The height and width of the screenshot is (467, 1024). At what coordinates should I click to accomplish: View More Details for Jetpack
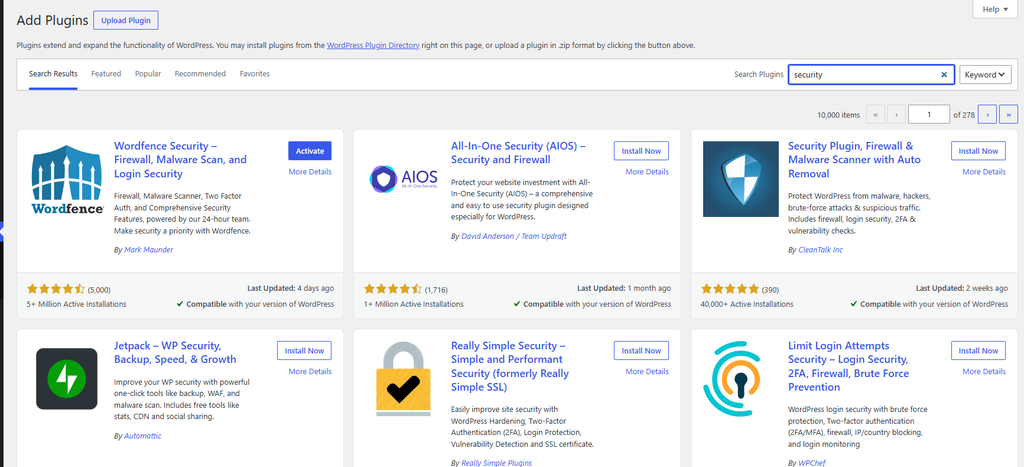310,372
